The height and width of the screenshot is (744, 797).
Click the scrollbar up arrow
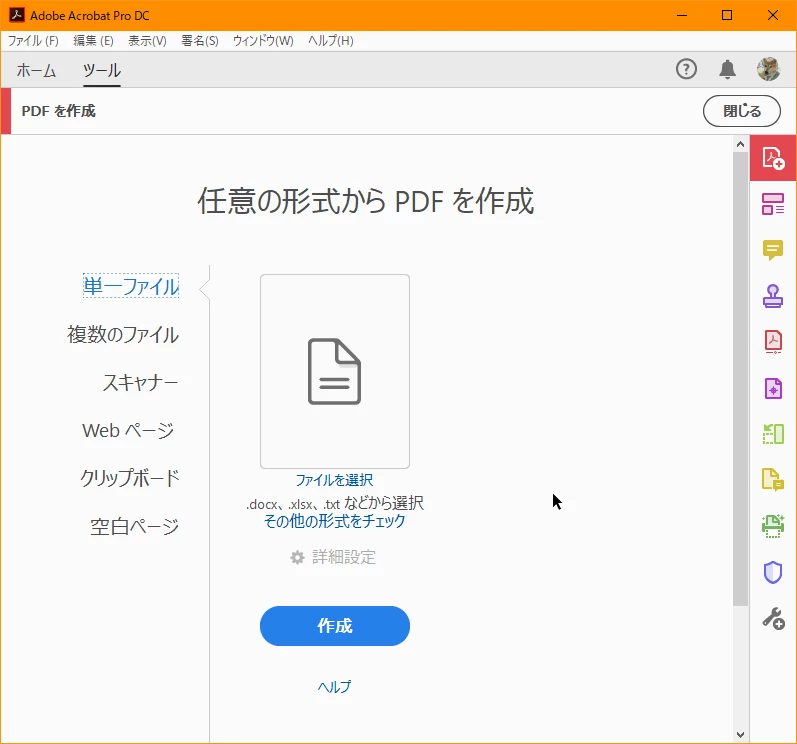(741, 144)
